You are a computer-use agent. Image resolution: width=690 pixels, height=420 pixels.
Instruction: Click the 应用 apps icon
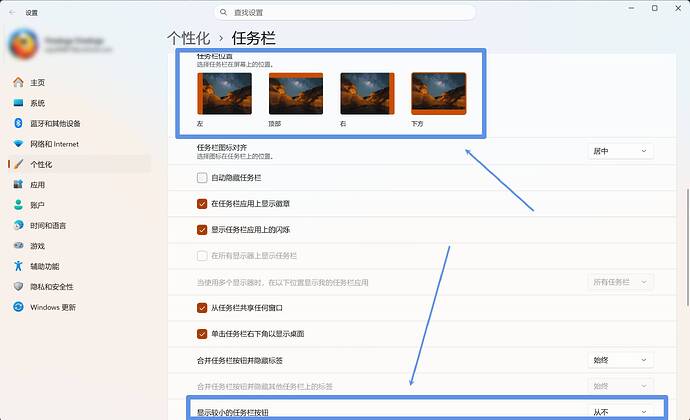[x=18, y=184]
